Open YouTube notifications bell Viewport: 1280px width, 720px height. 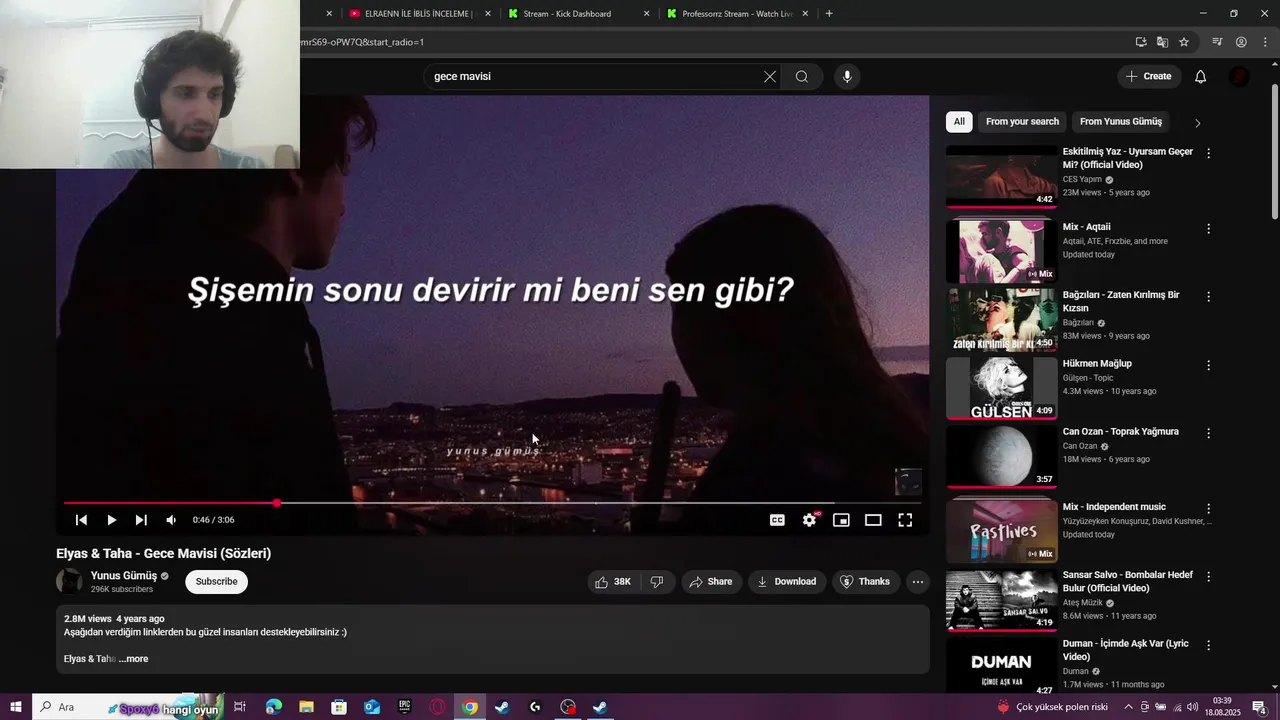pyautogui.click(x=1201, y=77)
